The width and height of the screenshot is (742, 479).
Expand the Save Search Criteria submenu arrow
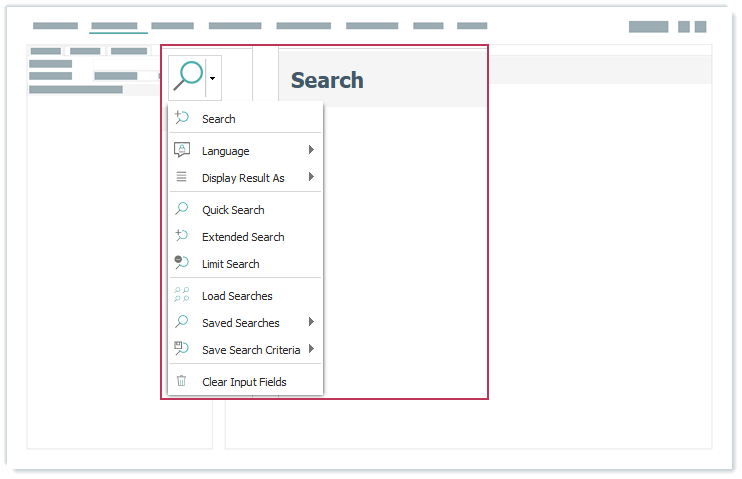click(311, 349)
